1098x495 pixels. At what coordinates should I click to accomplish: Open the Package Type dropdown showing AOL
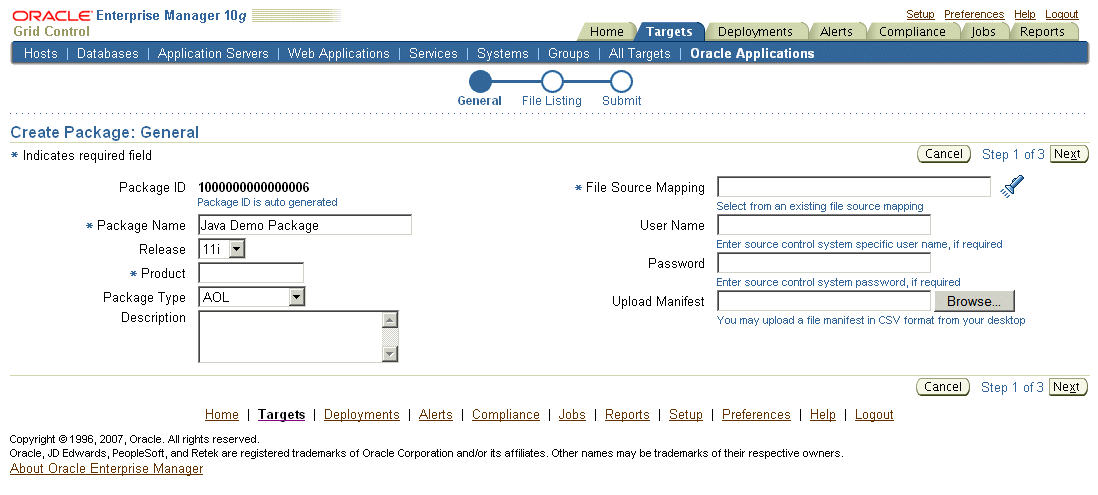pyautogui.click(x=251, y=297)
